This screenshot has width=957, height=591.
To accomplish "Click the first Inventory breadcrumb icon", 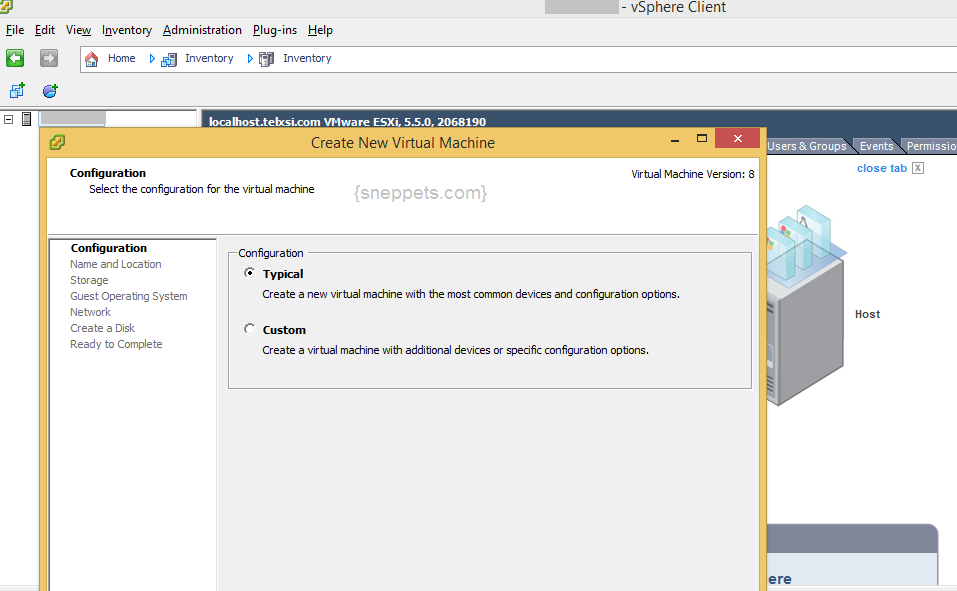I will click(x=168, y=59).
